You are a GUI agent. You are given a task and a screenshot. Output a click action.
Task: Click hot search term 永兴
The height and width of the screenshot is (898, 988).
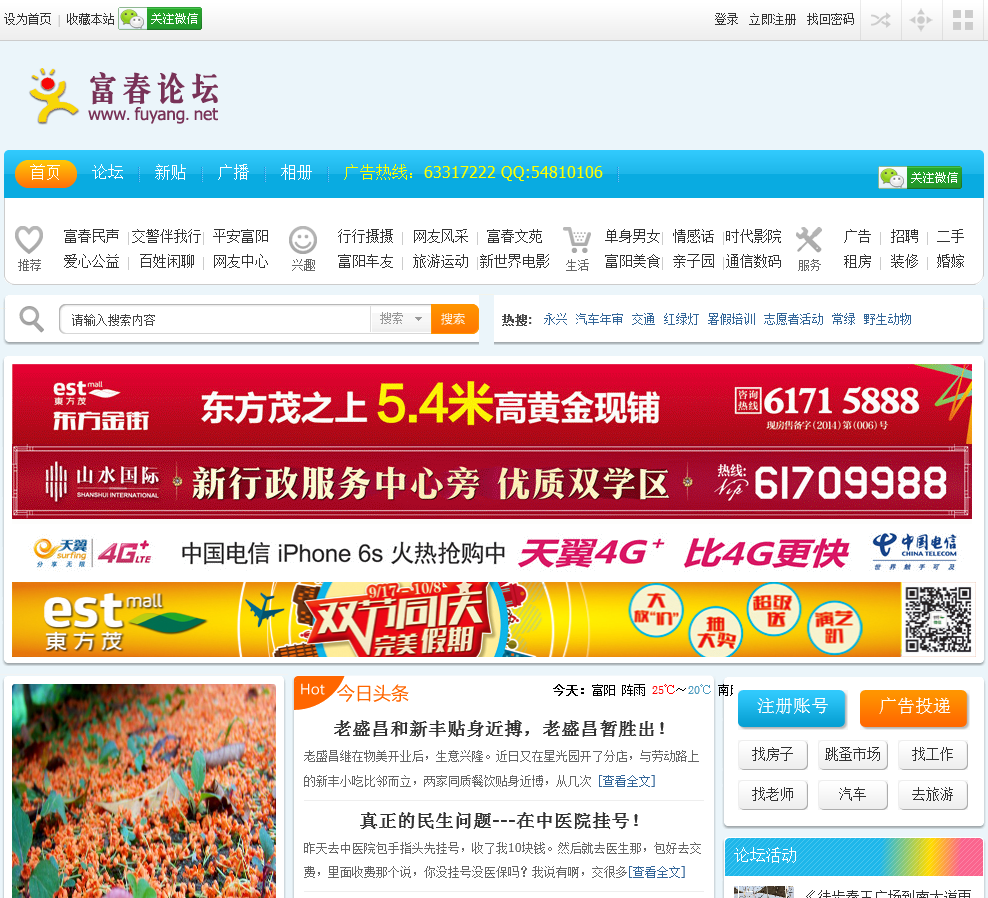(x=555, y=319)
